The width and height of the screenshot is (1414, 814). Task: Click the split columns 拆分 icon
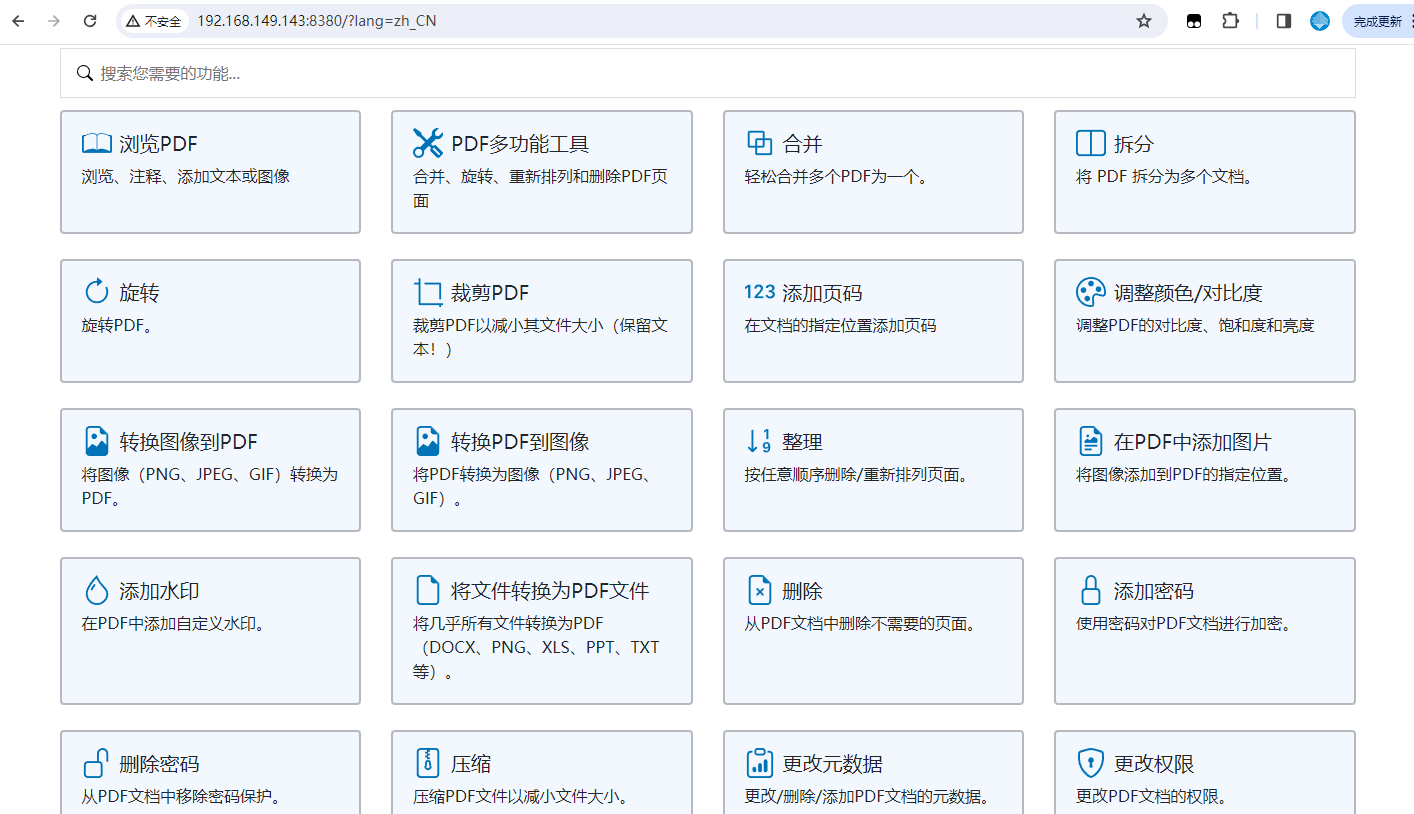pos(1090,143)
